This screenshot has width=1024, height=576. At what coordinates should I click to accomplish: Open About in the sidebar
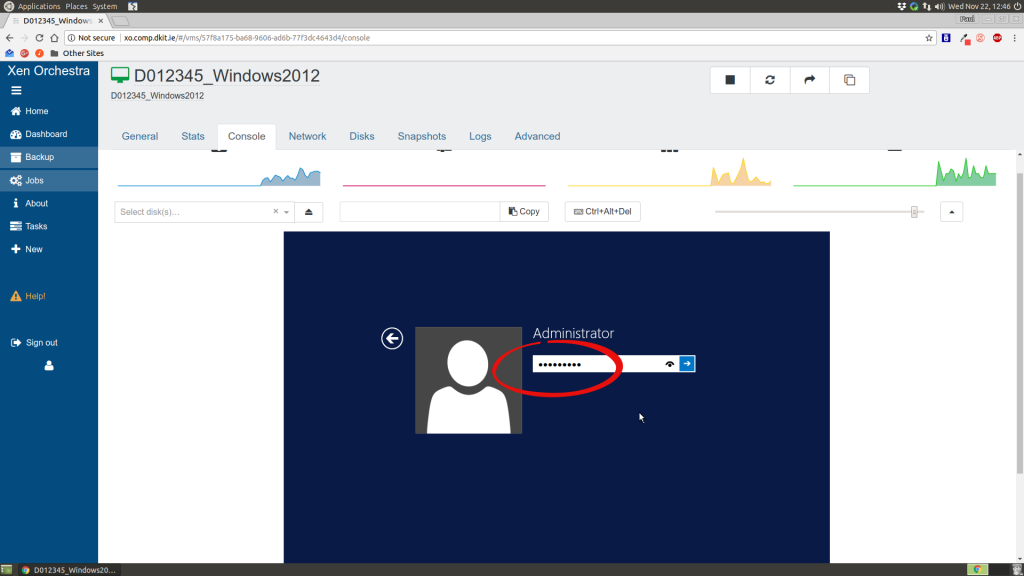49,203
